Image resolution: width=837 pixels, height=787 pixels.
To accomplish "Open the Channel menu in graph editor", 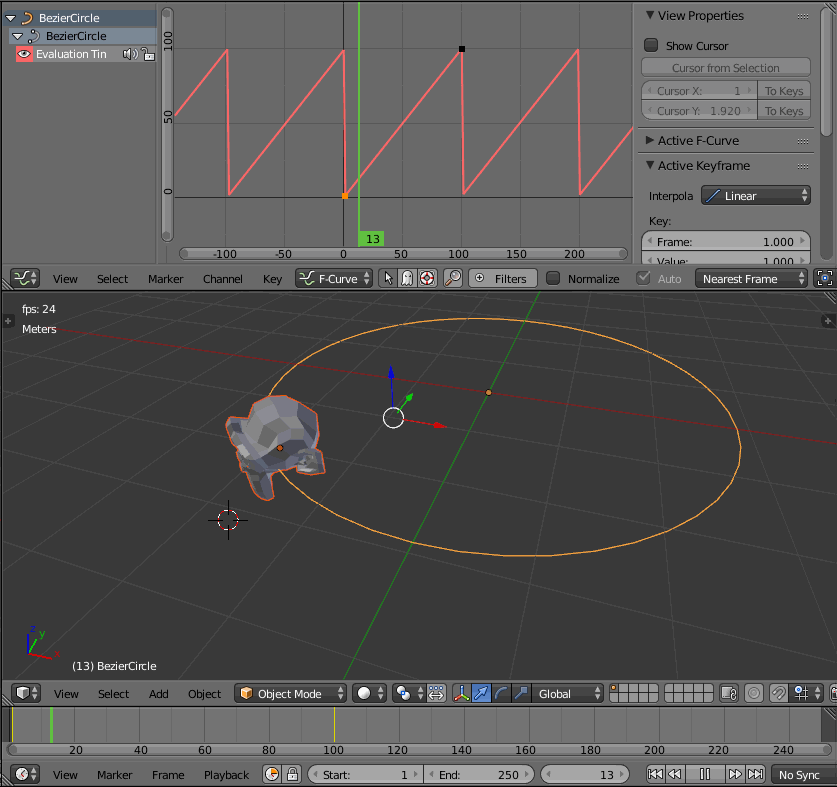I will coord(222,279).
